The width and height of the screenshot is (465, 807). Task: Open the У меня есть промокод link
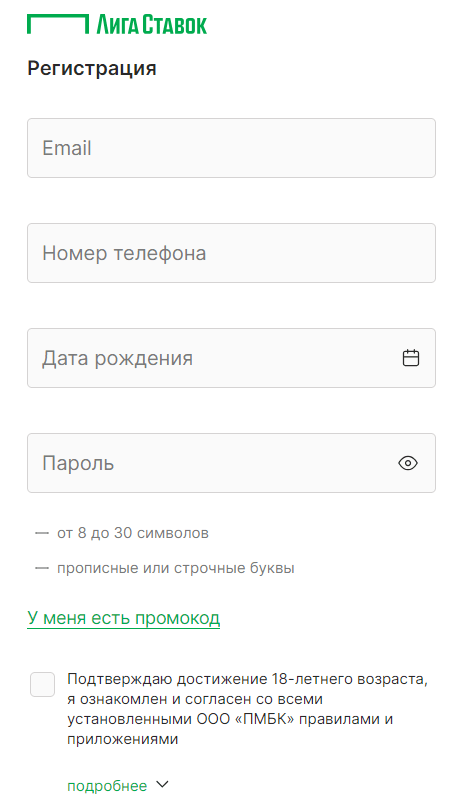pyautogui.click(x=124, y=618)
